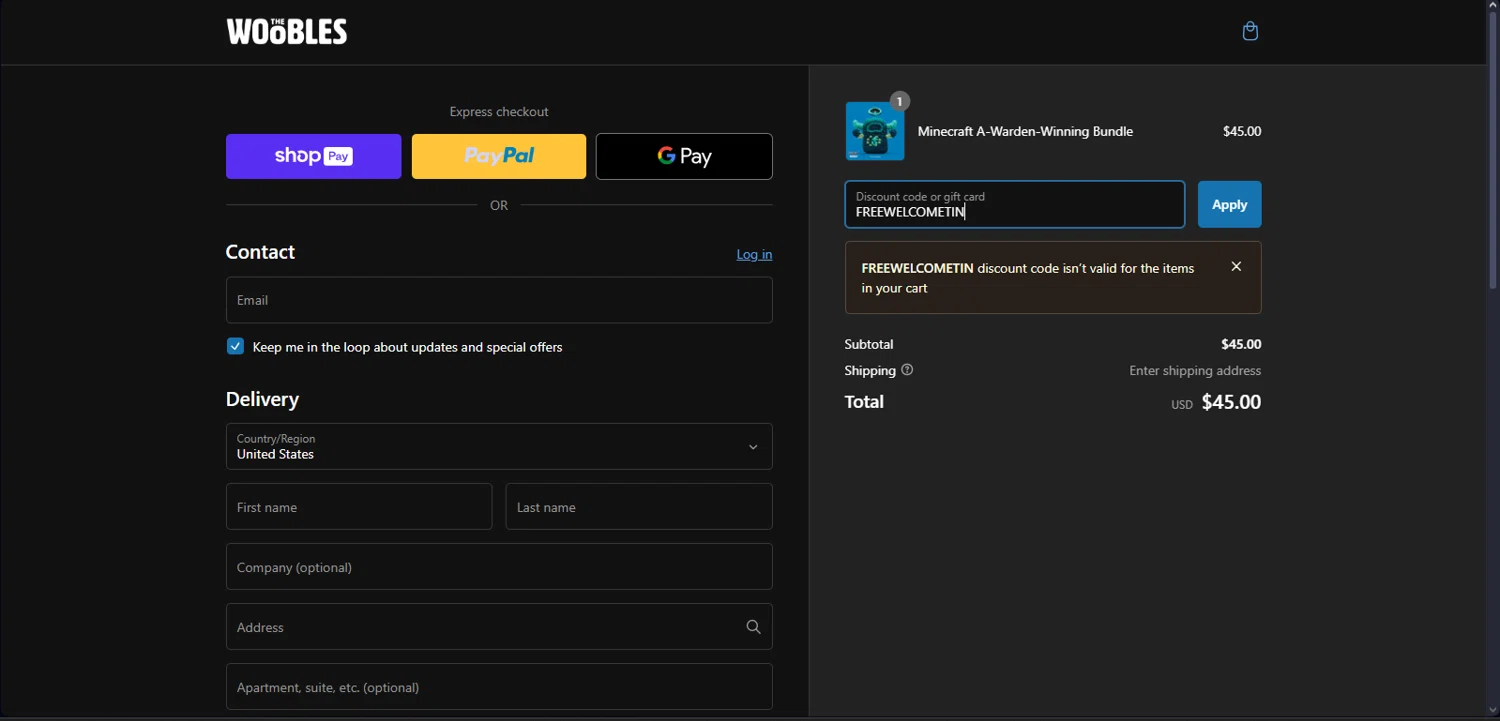Viewport: 1500px width, 721px height.
Task: Select the Company (optional) field
Action: [x=499, y=567]
